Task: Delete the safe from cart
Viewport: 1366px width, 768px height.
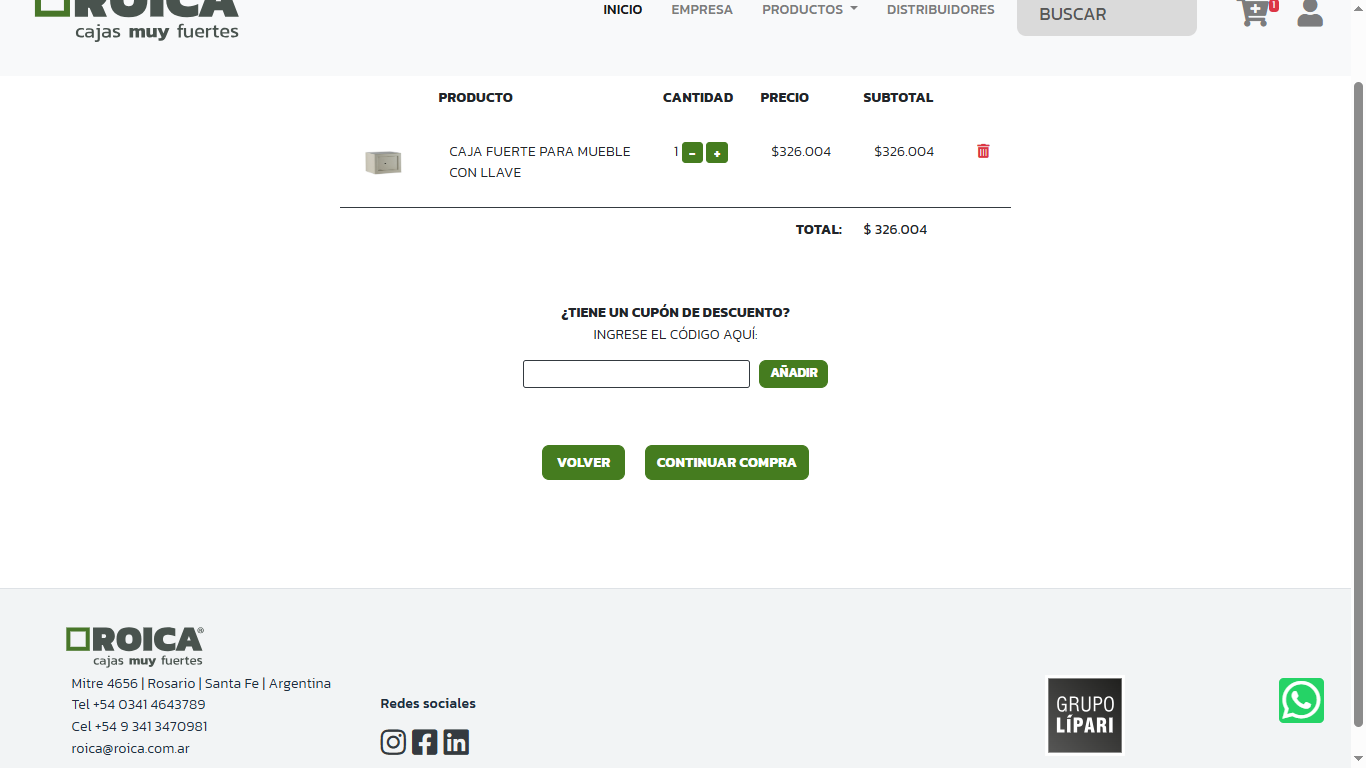Action: (x=983, y=151)
